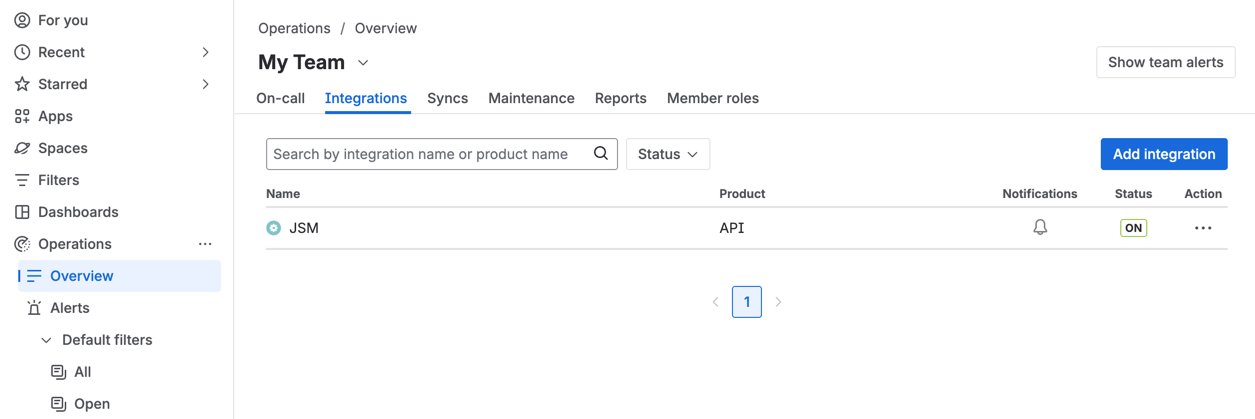
Task: Click the Show team alerts button
Action: pos(1165,62)
